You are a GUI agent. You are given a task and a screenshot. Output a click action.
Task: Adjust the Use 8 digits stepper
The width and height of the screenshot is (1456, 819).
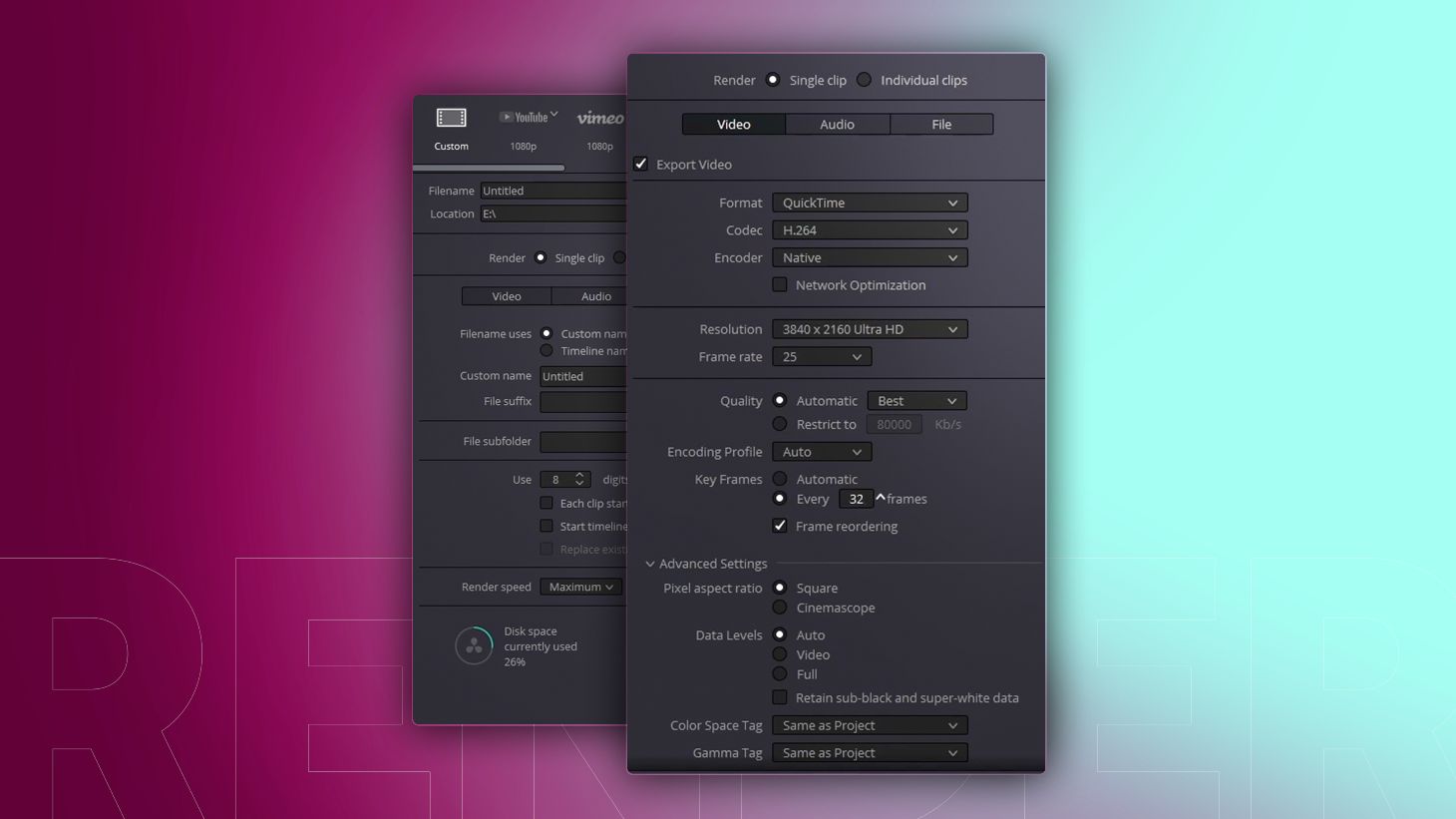[x=579, y=480]
